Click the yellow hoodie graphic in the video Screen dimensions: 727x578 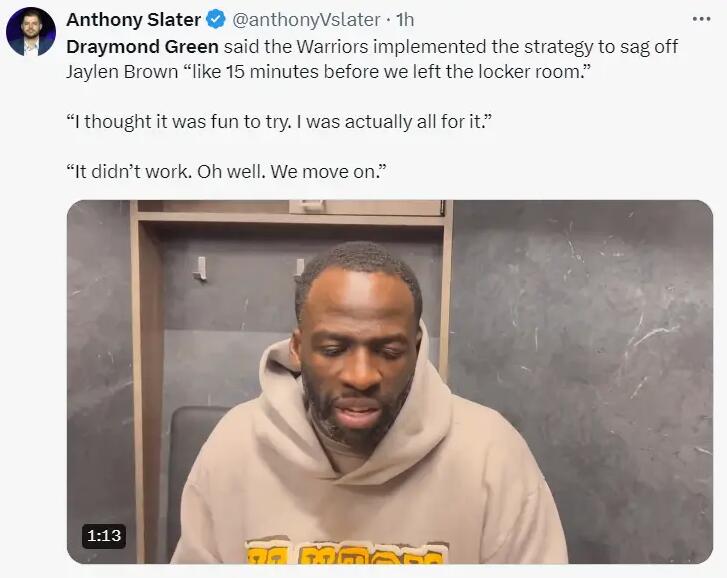pyautogui.click(x=347, y=551)
